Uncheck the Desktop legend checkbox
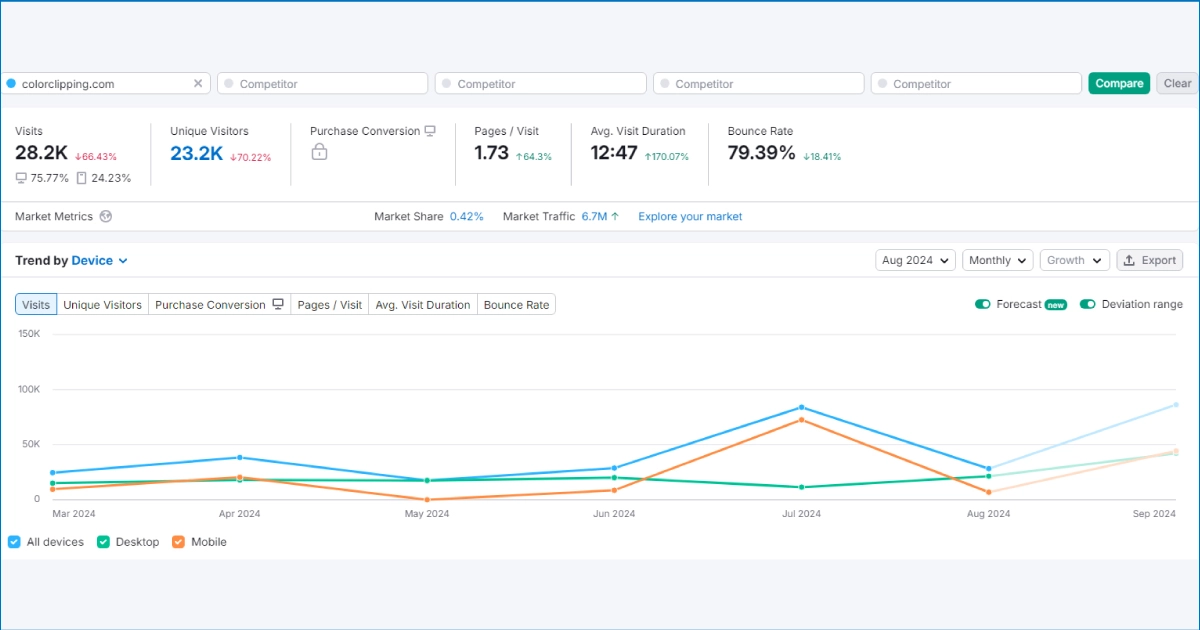Viewport: 1200px width, 630px height. (103, 542)
